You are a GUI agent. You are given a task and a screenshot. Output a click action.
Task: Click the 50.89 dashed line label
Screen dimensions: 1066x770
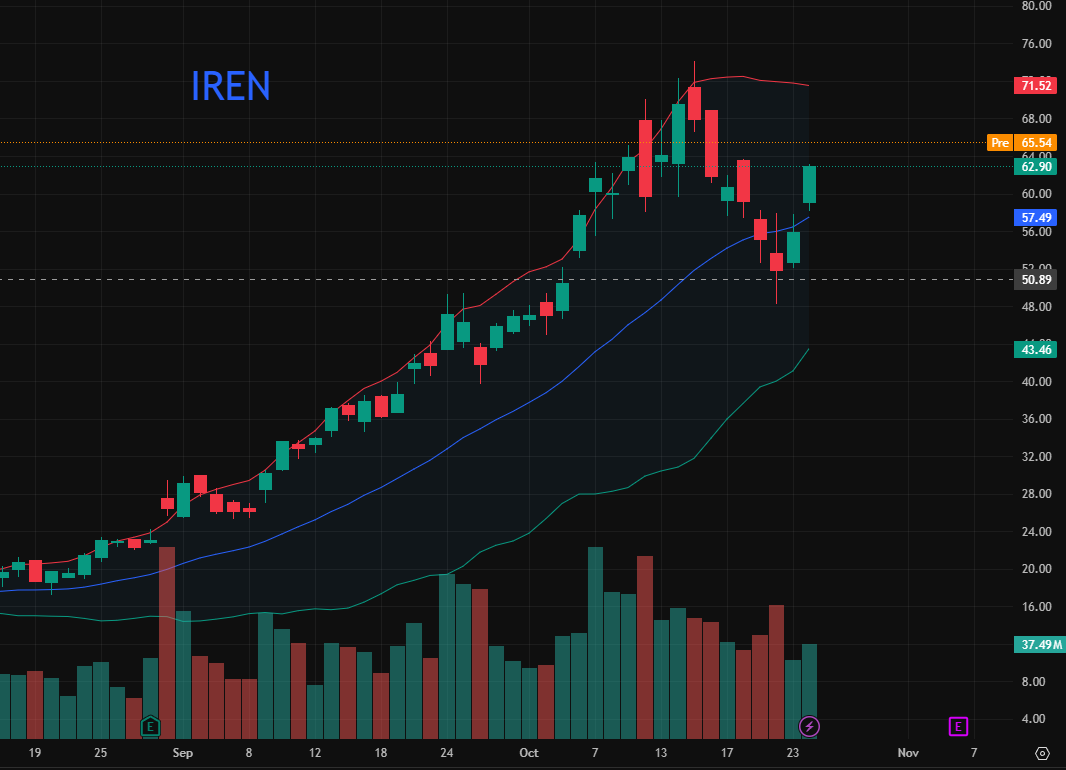[1035, 279]
